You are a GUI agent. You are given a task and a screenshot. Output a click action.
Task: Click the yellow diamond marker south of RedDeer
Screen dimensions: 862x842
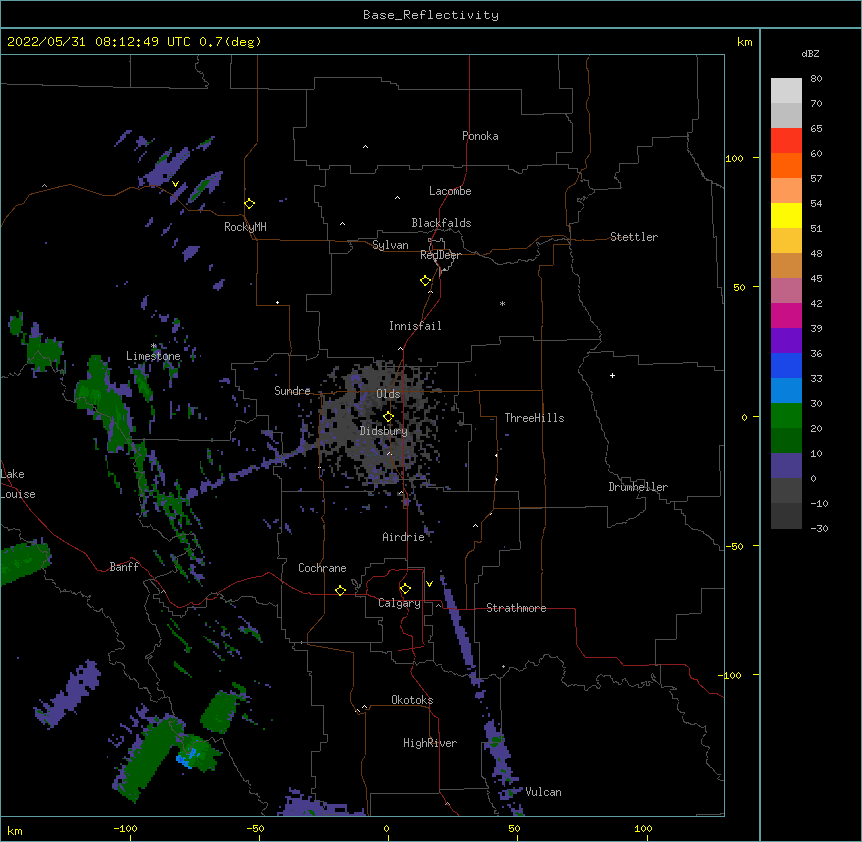point(426,281)
